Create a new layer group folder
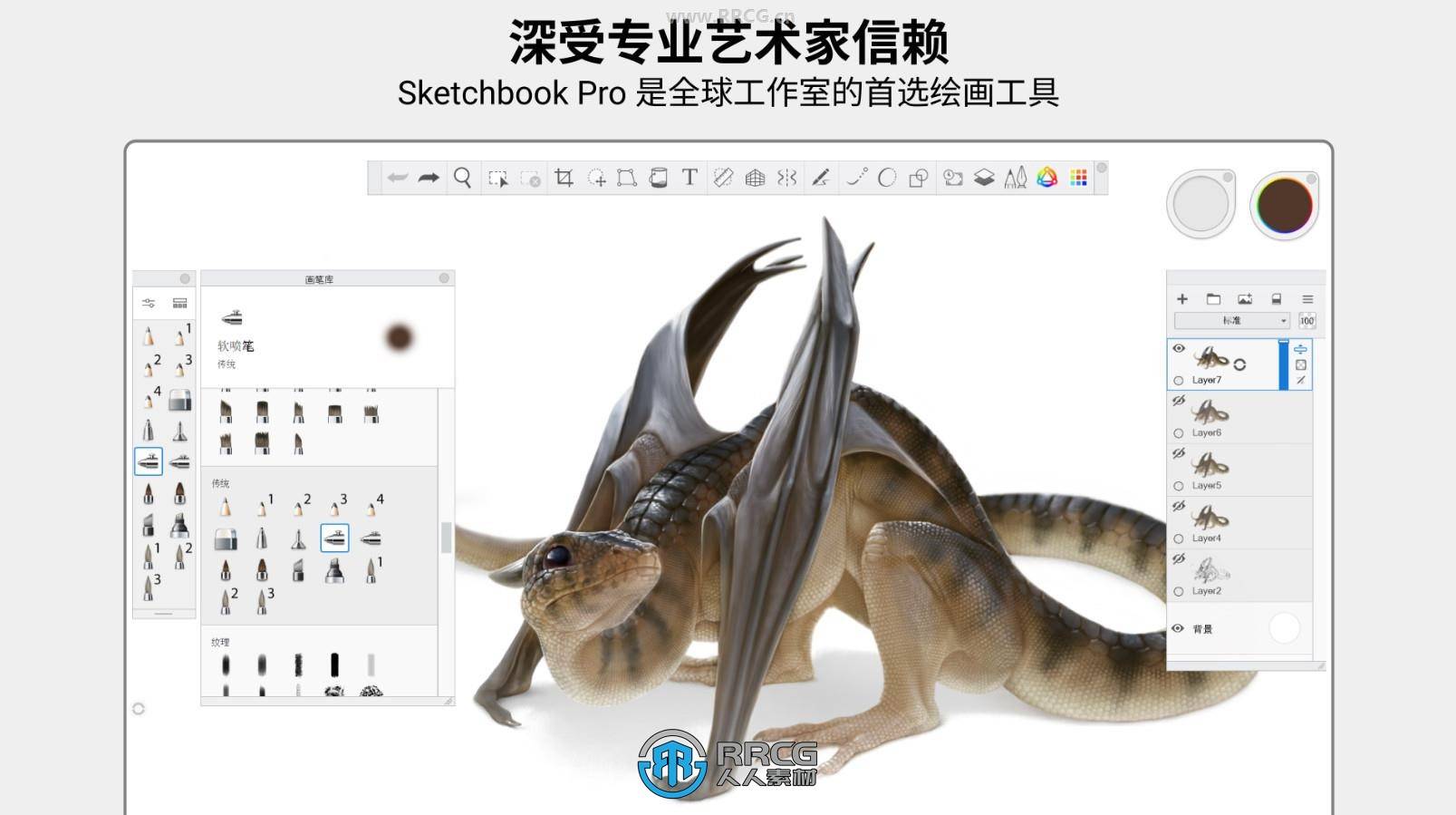1456x815 pixels. pyautogui.click(x=1213, y=299)
